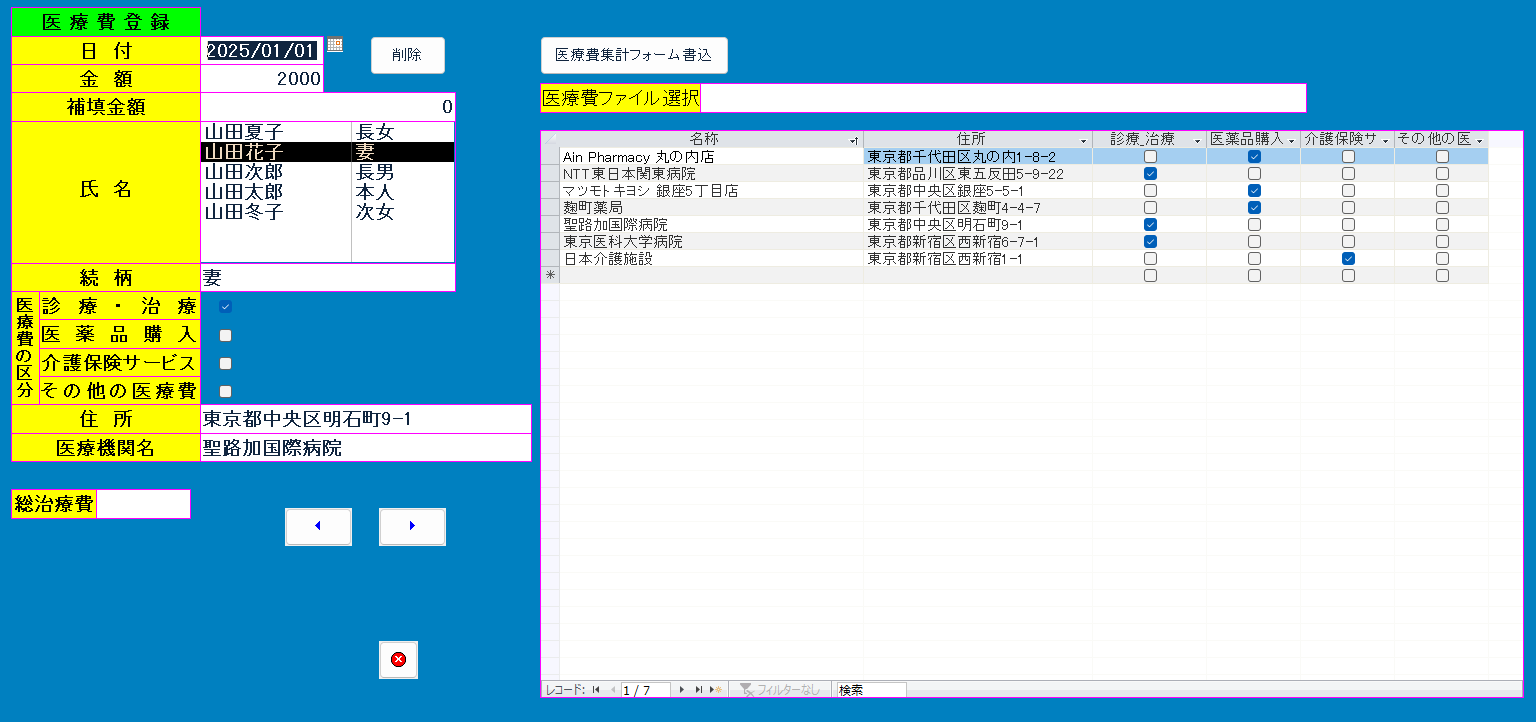Select 山田太郎 in the name list
Image resolution: width=1536 pixels, height=722 pixels.
tap(244, 192)
